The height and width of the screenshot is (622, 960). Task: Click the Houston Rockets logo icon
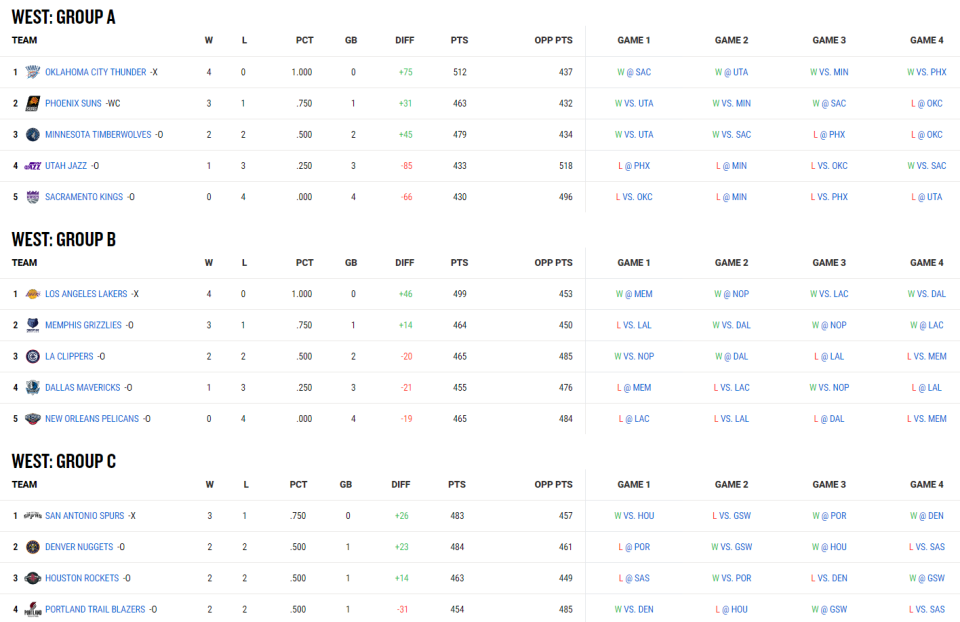(x=33, y=578)
